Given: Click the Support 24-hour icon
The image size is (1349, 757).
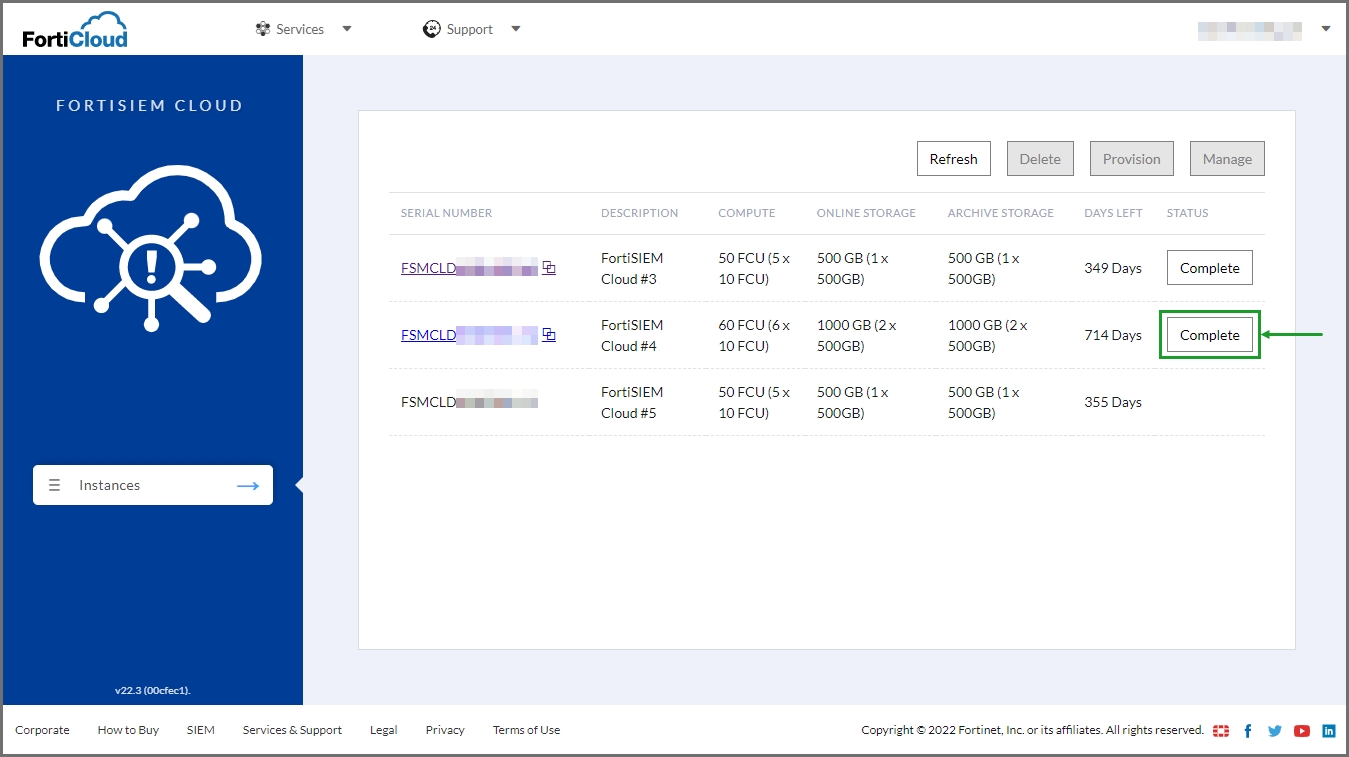Looking at the screenshot, I should (x=432, y=29).
